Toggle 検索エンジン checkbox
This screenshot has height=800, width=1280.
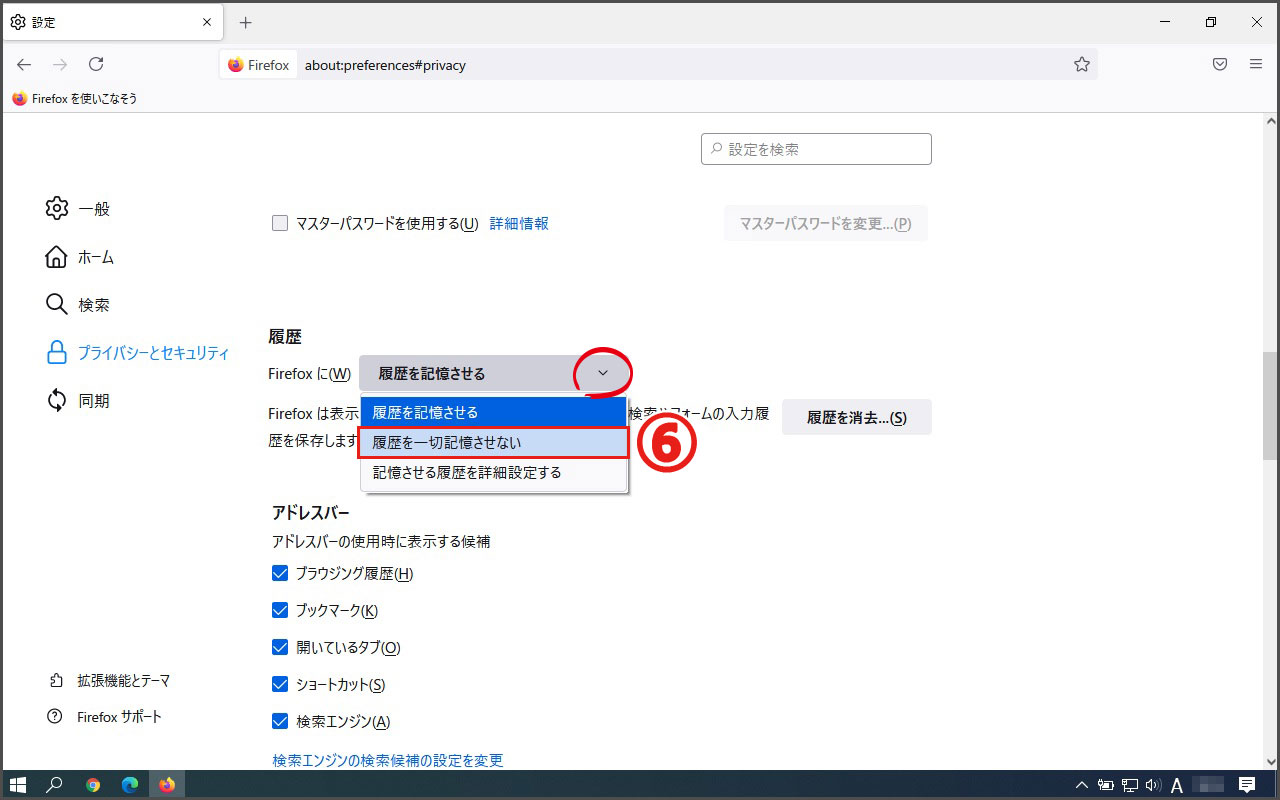(x=280, y=721)
